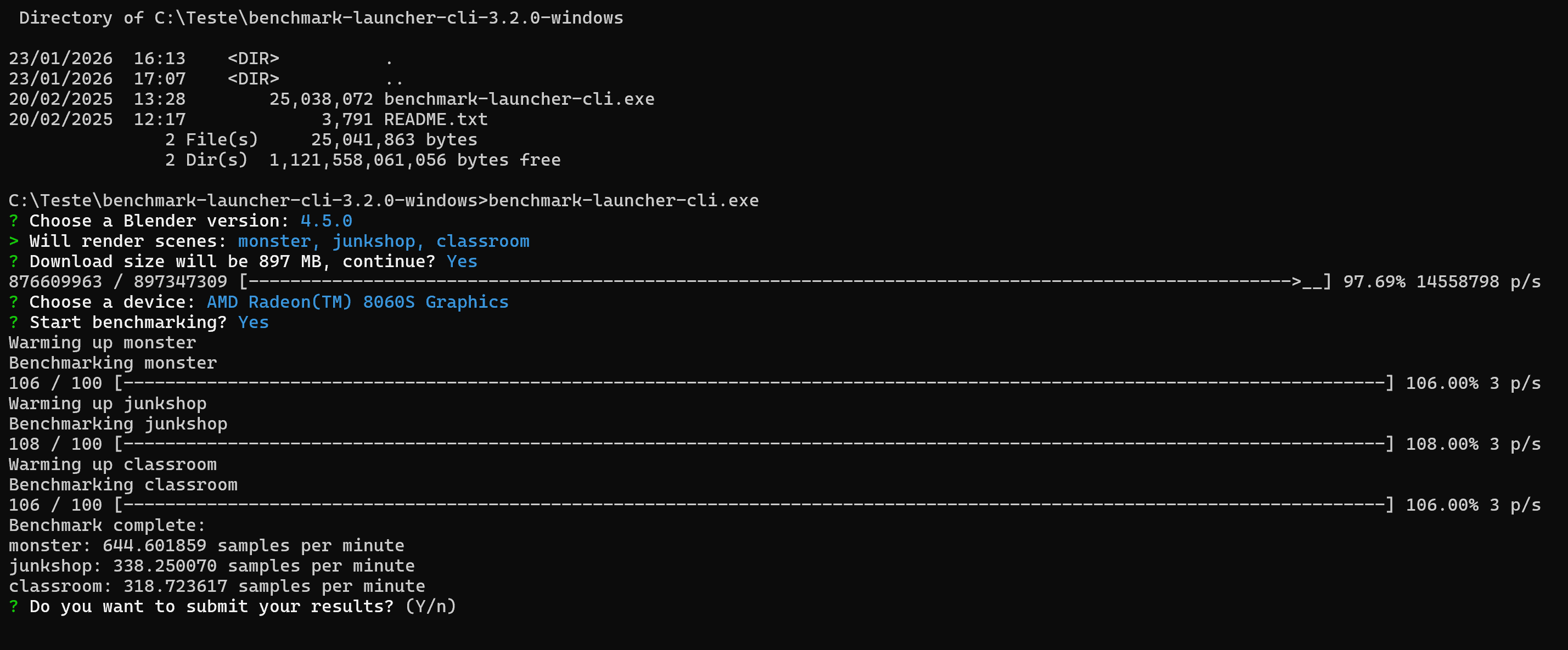The height and width of the screenshot is (650, 1568).
Task: Click the download progress bar arrow head
Action: pos(1296,282)
